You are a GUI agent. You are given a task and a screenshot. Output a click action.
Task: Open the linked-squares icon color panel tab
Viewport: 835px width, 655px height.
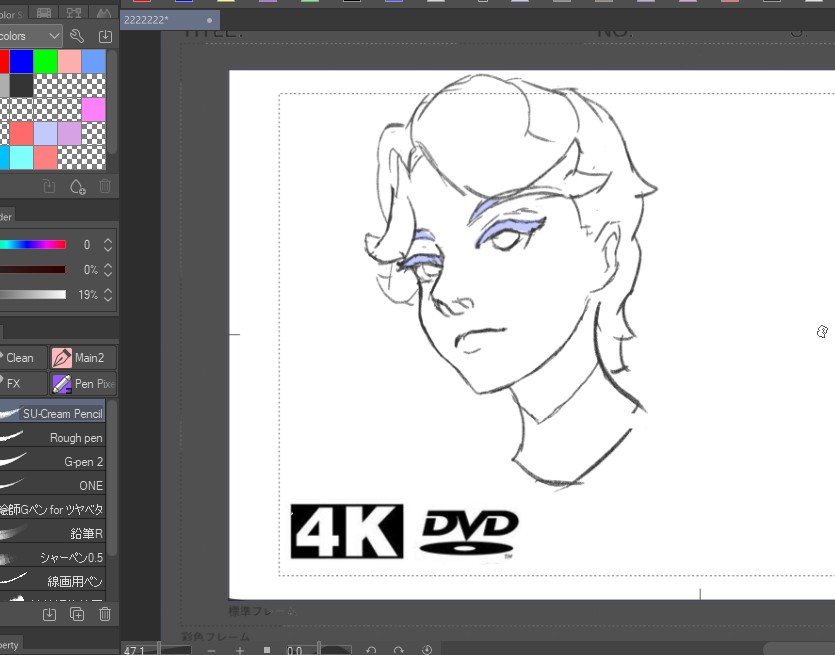pos(73,13)
